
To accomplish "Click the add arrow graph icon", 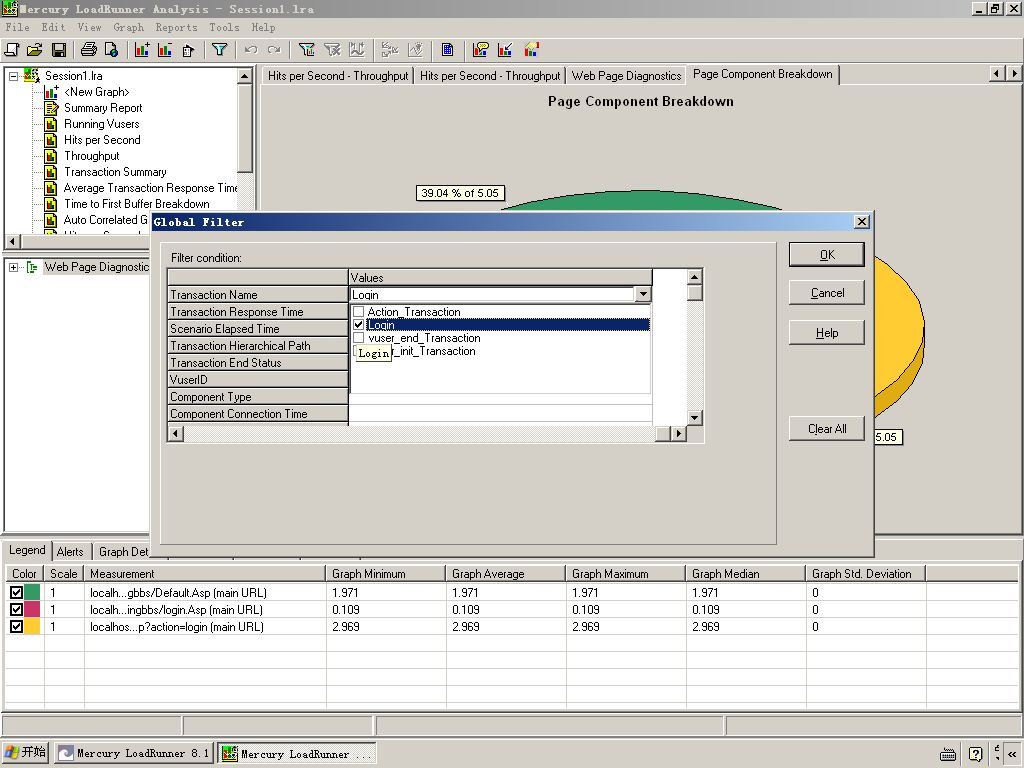I will point(505,50).
